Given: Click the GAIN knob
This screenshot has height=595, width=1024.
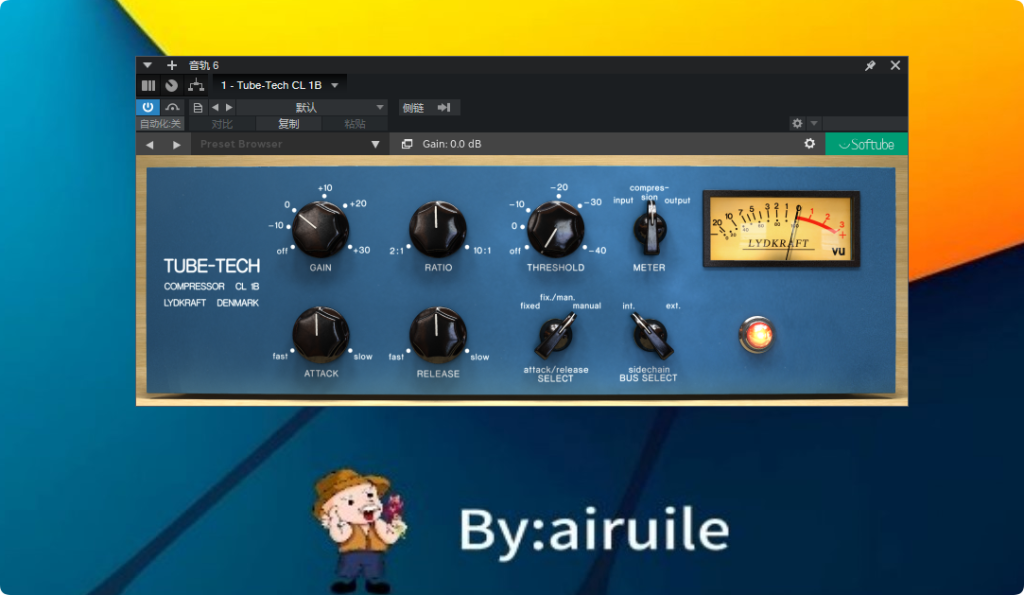Looking at the screenshot, I should tap(320, 229).
